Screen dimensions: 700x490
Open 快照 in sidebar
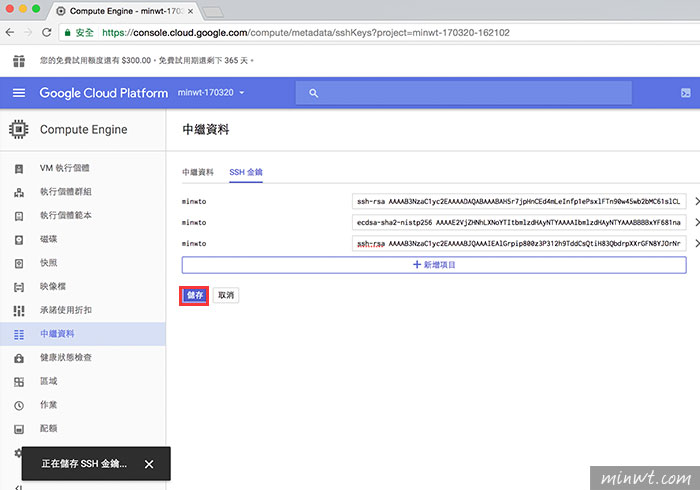tap(49, 262)
